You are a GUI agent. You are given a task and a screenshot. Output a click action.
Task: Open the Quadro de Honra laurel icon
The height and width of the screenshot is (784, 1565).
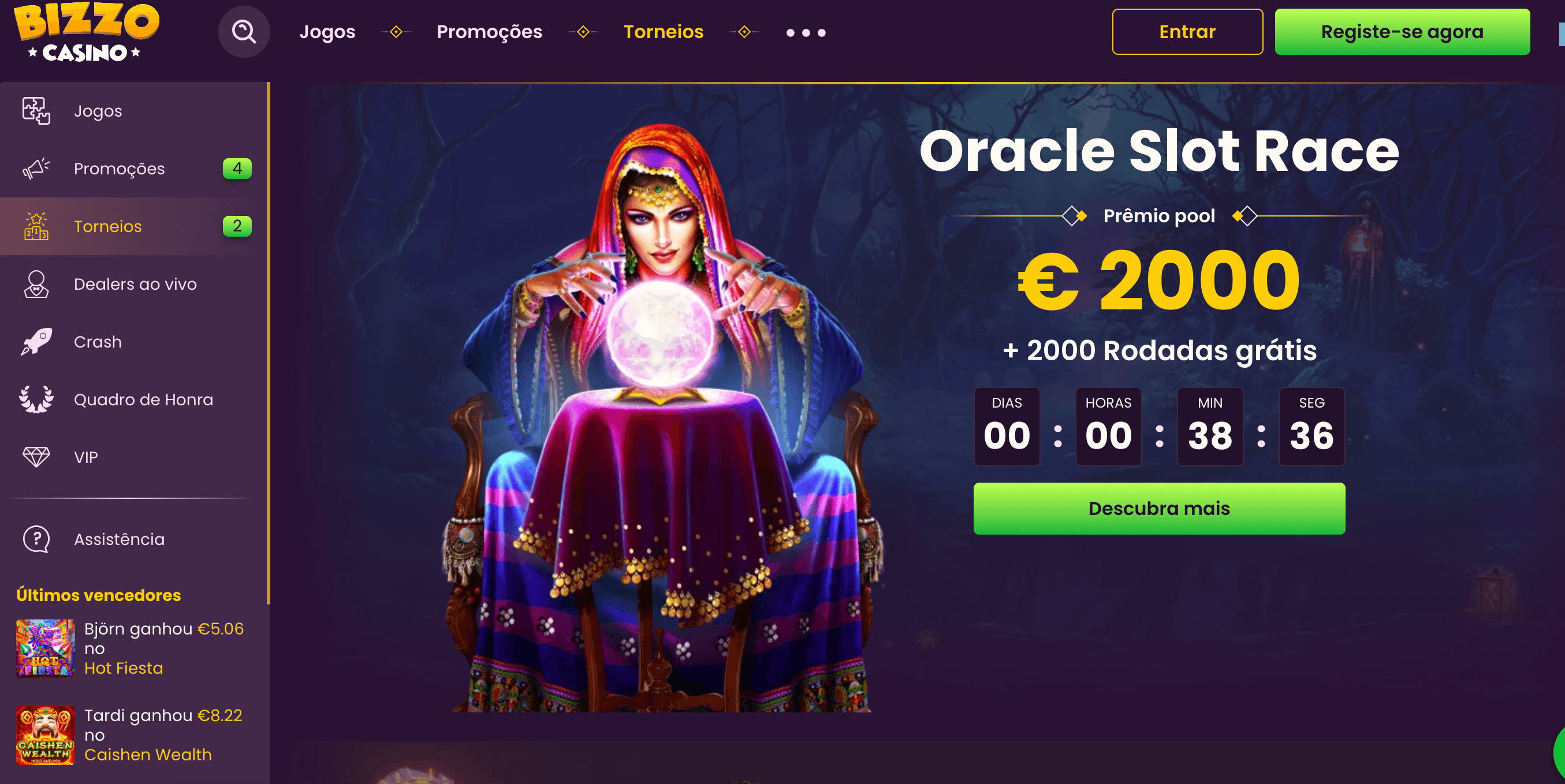pos(36,400)
